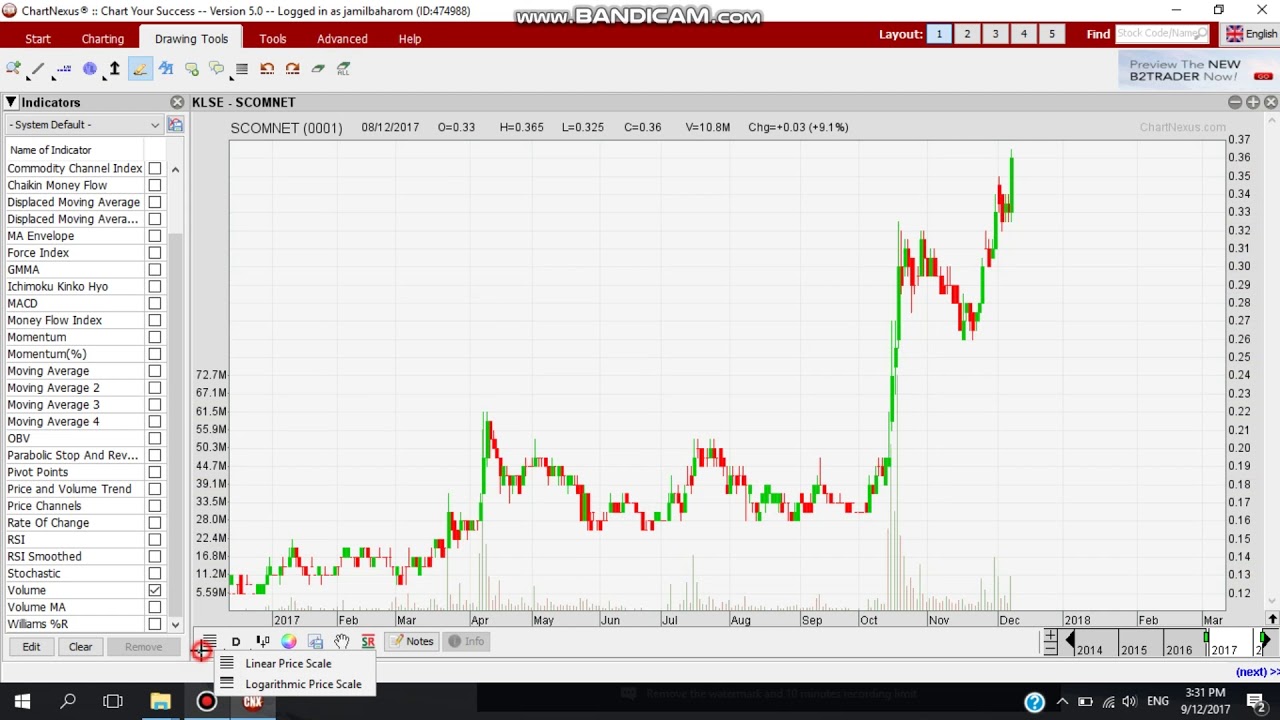Screen dimensions: 1280x720
Task: Erase all drawings with ALL eraser
Action: (x=343, y=69)
